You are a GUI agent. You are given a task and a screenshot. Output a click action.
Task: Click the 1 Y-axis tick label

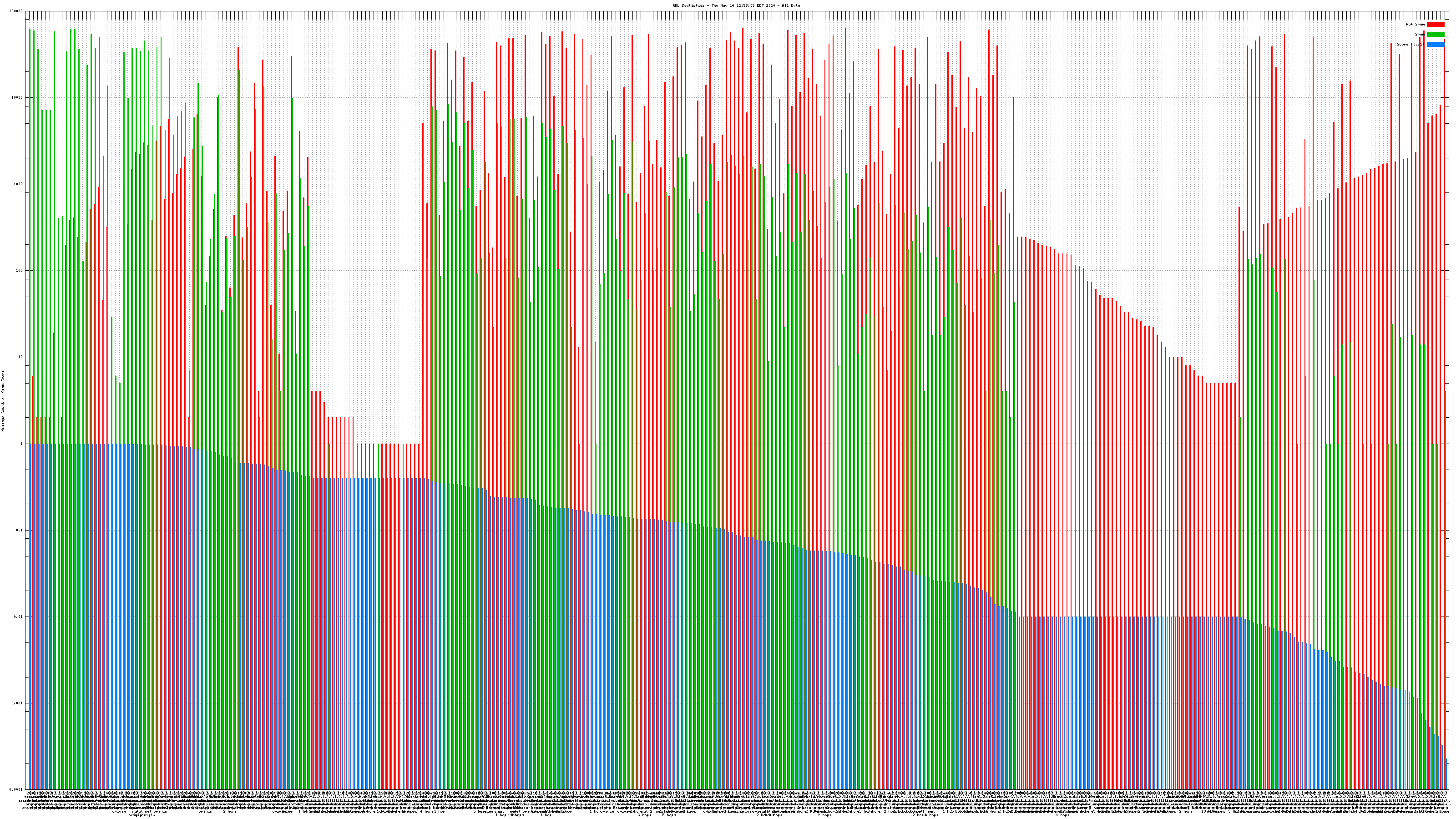point(21,444)
